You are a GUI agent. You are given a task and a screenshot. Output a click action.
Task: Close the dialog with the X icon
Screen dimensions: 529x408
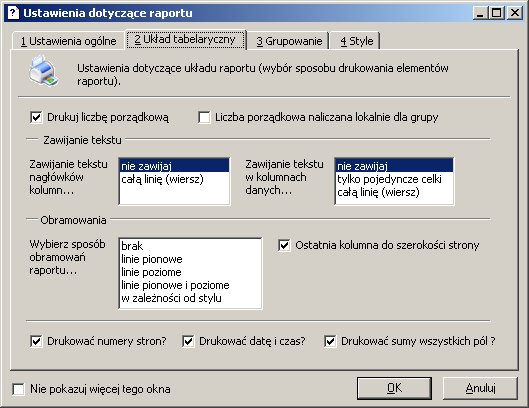[x=515, y=13]
